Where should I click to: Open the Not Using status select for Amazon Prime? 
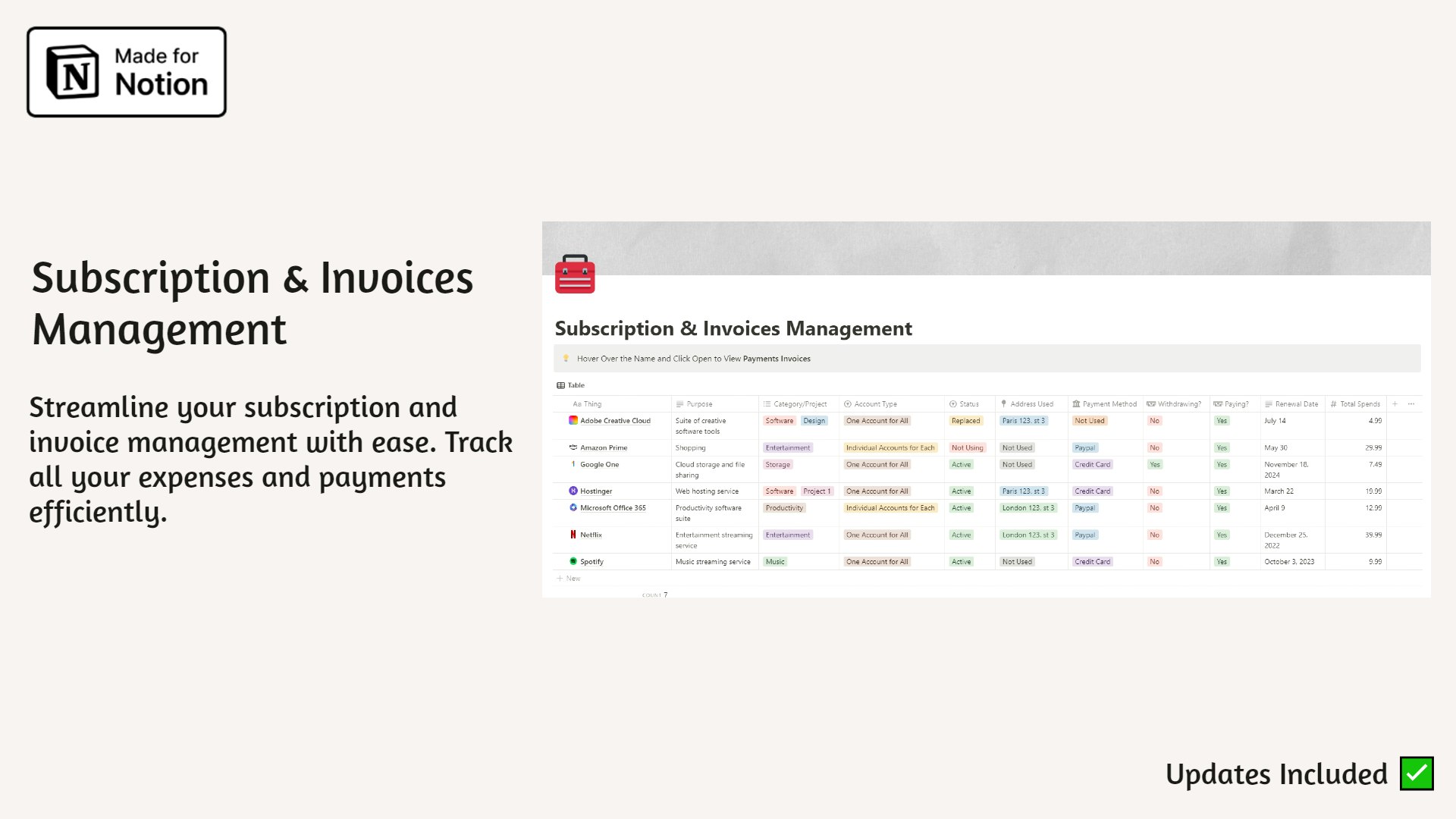tap(967, 448)
